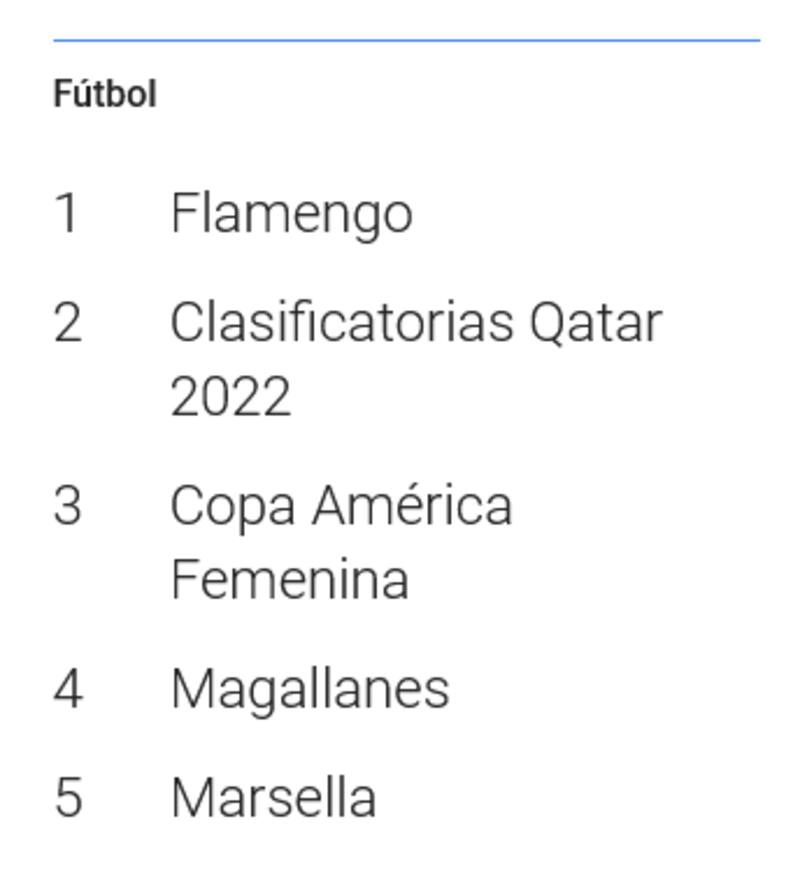Open the Clasificatorias Qatar 2022 trend
Viewport: 800px width, 877px height.
coord(415,323)
